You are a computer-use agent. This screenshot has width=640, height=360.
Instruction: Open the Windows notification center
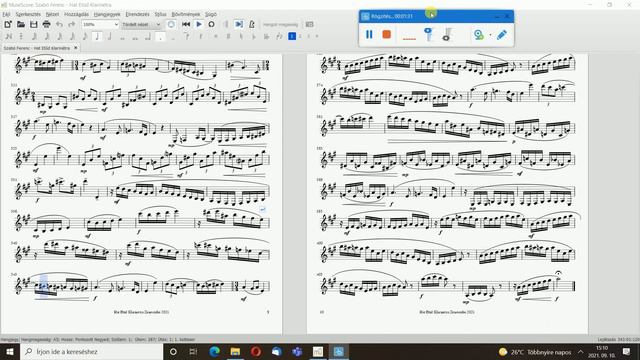[x=627, y=351]
